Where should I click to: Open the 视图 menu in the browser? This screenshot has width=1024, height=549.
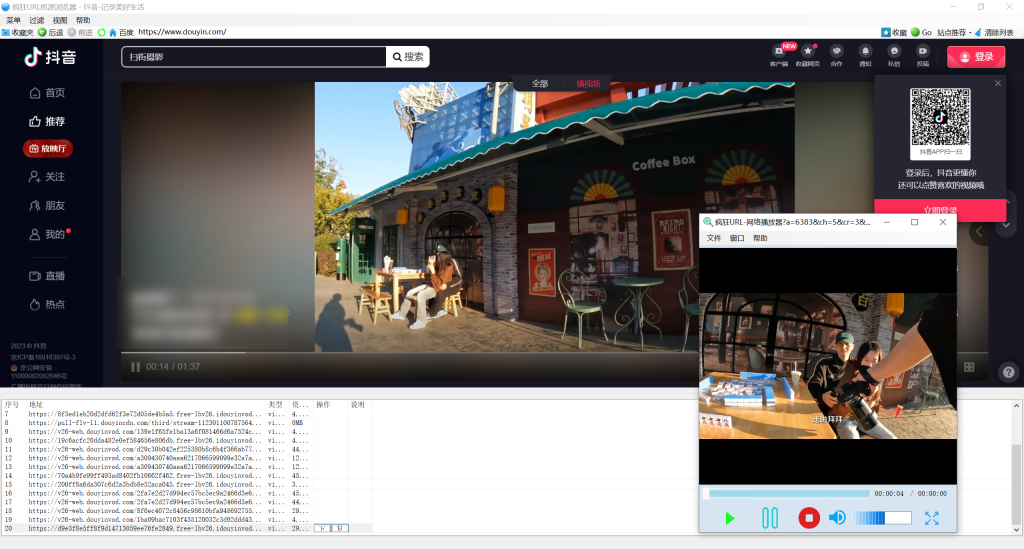click(60, 20)
